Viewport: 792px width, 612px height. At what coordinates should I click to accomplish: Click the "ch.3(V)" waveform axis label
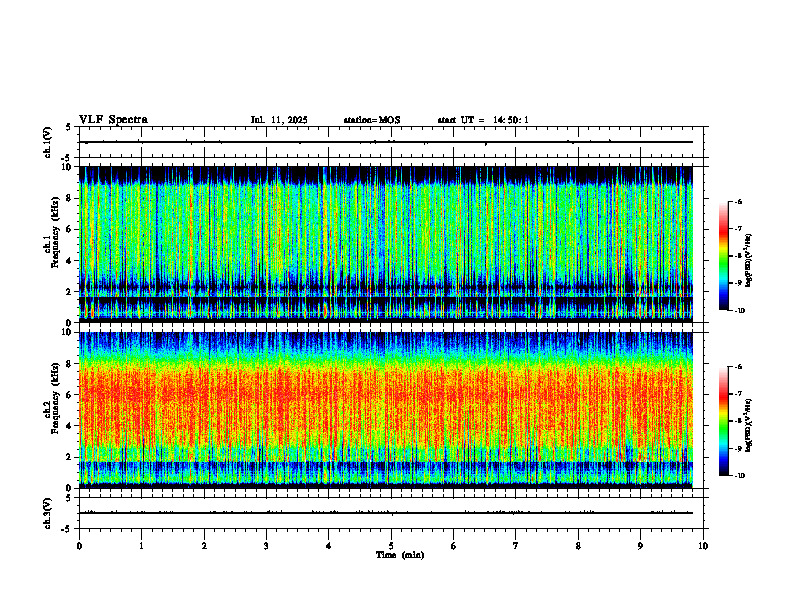pyautogui.click(x=48, y=513)
